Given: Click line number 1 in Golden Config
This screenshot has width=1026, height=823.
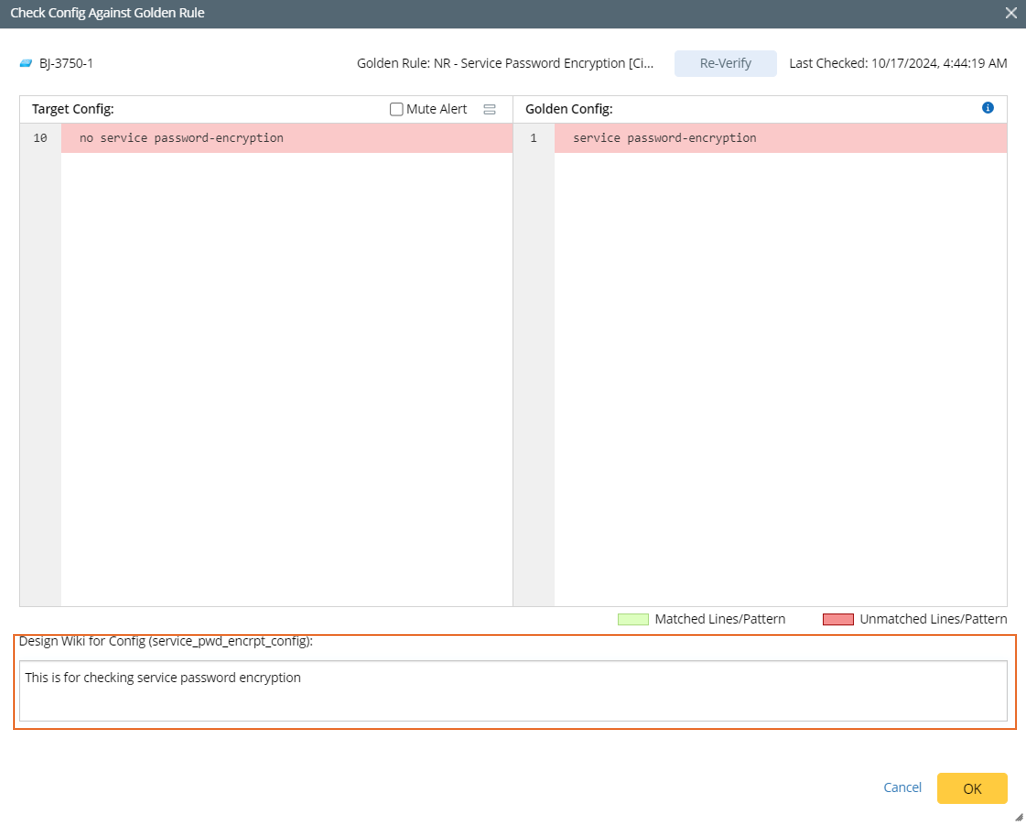Looking at the screenshot, I should (533, 138).
